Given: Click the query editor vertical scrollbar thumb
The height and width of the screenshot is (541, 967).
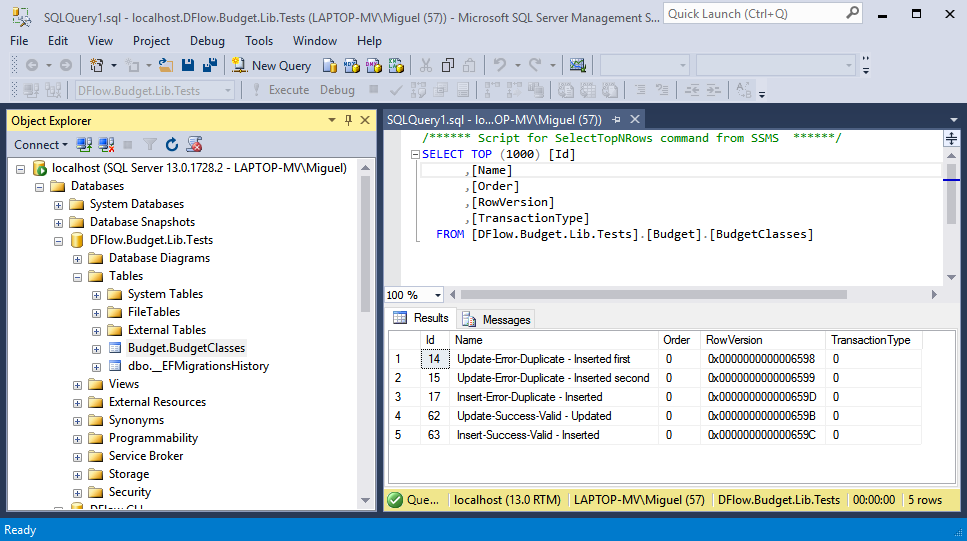Looking at the screenshot, I should pyautogui.click(x=952, y=194).
